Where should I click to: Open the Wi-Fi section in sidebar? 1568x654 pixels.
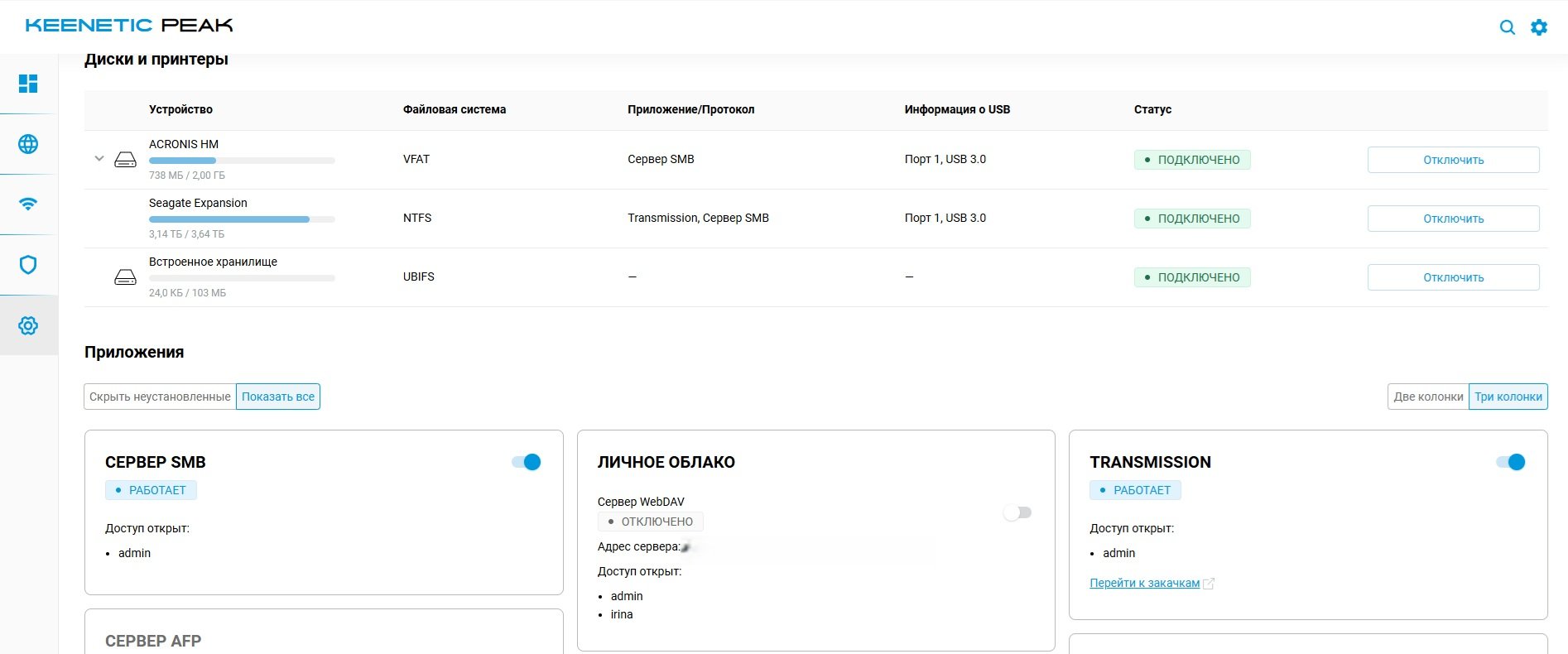(28, 204)
